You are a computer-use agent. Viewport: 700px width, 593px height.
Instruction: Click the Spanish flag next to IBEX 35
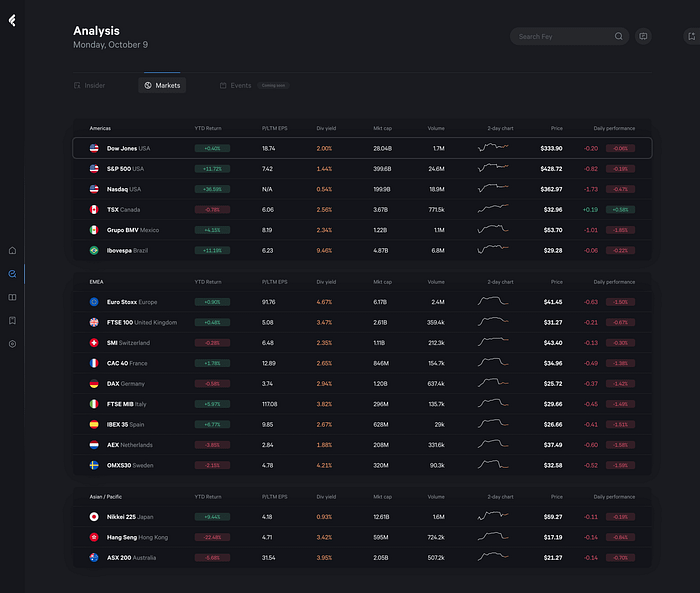click(x=94, y=424)
